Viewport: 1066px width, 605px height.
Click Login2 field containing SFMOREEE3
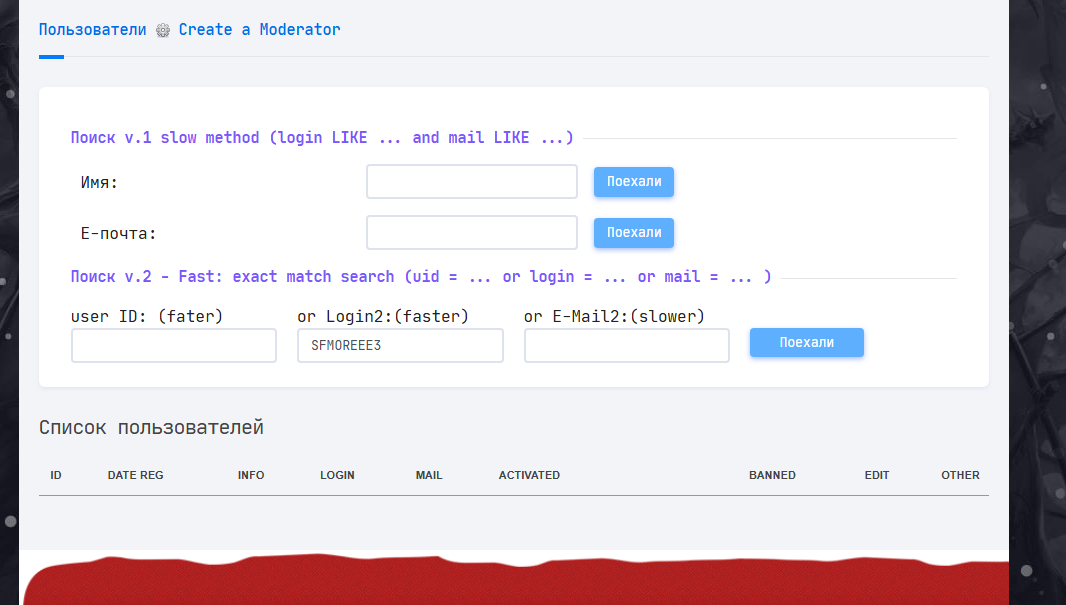click(x=400, y=345)
